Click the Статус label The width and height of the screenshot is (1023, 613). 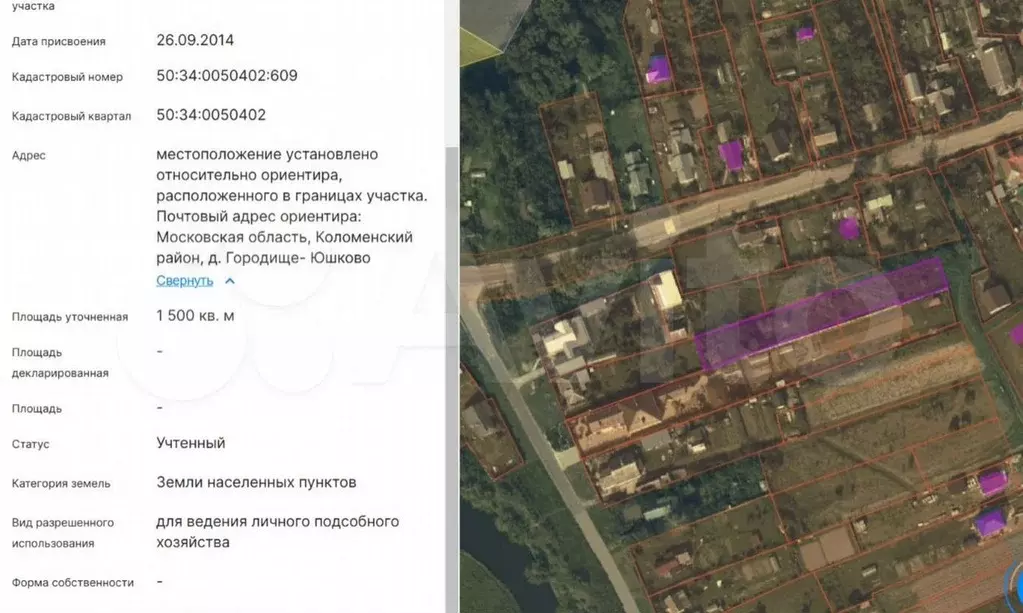pos(31,444)
